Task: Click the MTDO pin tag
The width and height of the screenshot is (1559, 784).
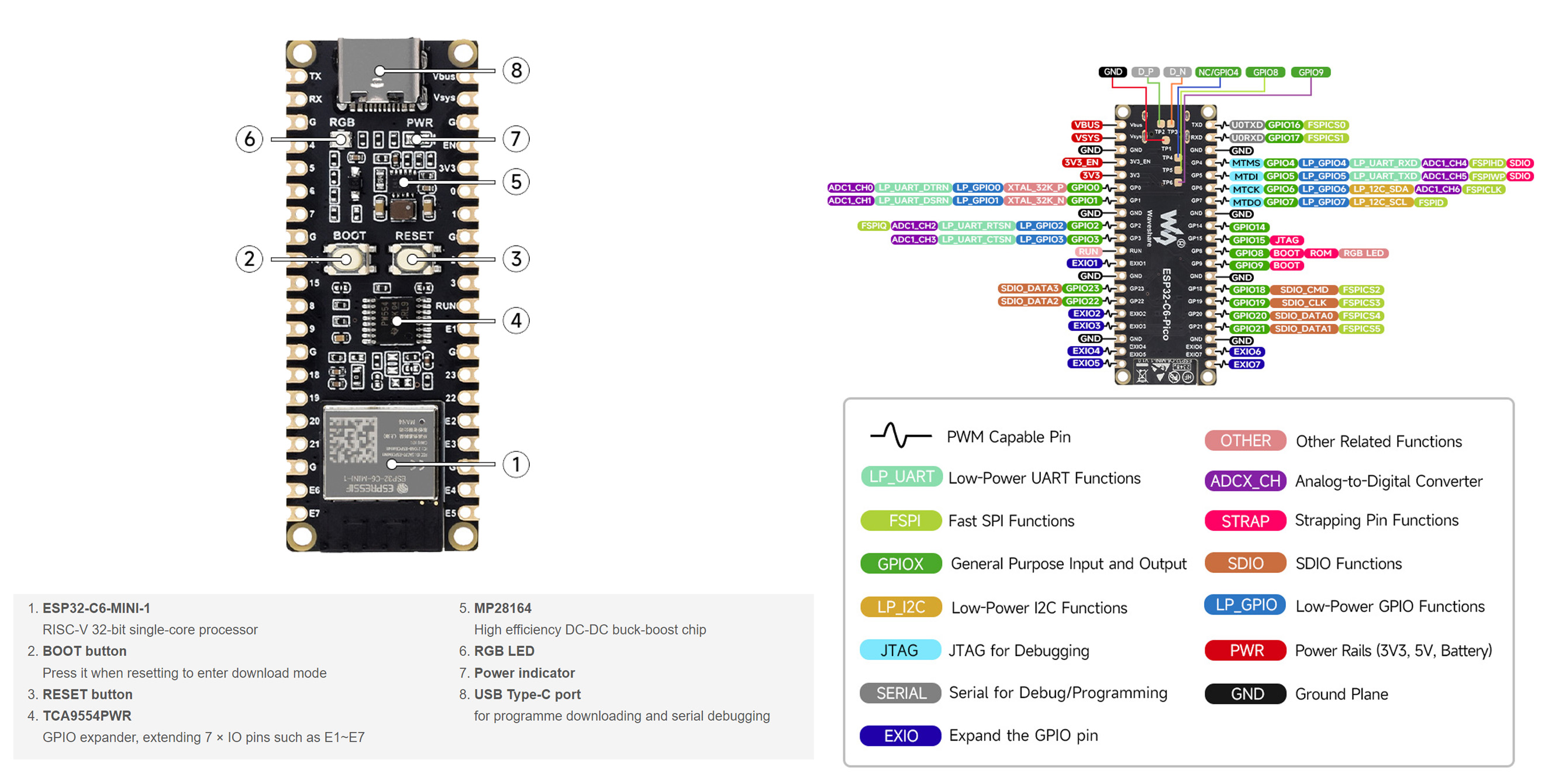Action: tap(1247, 203)
